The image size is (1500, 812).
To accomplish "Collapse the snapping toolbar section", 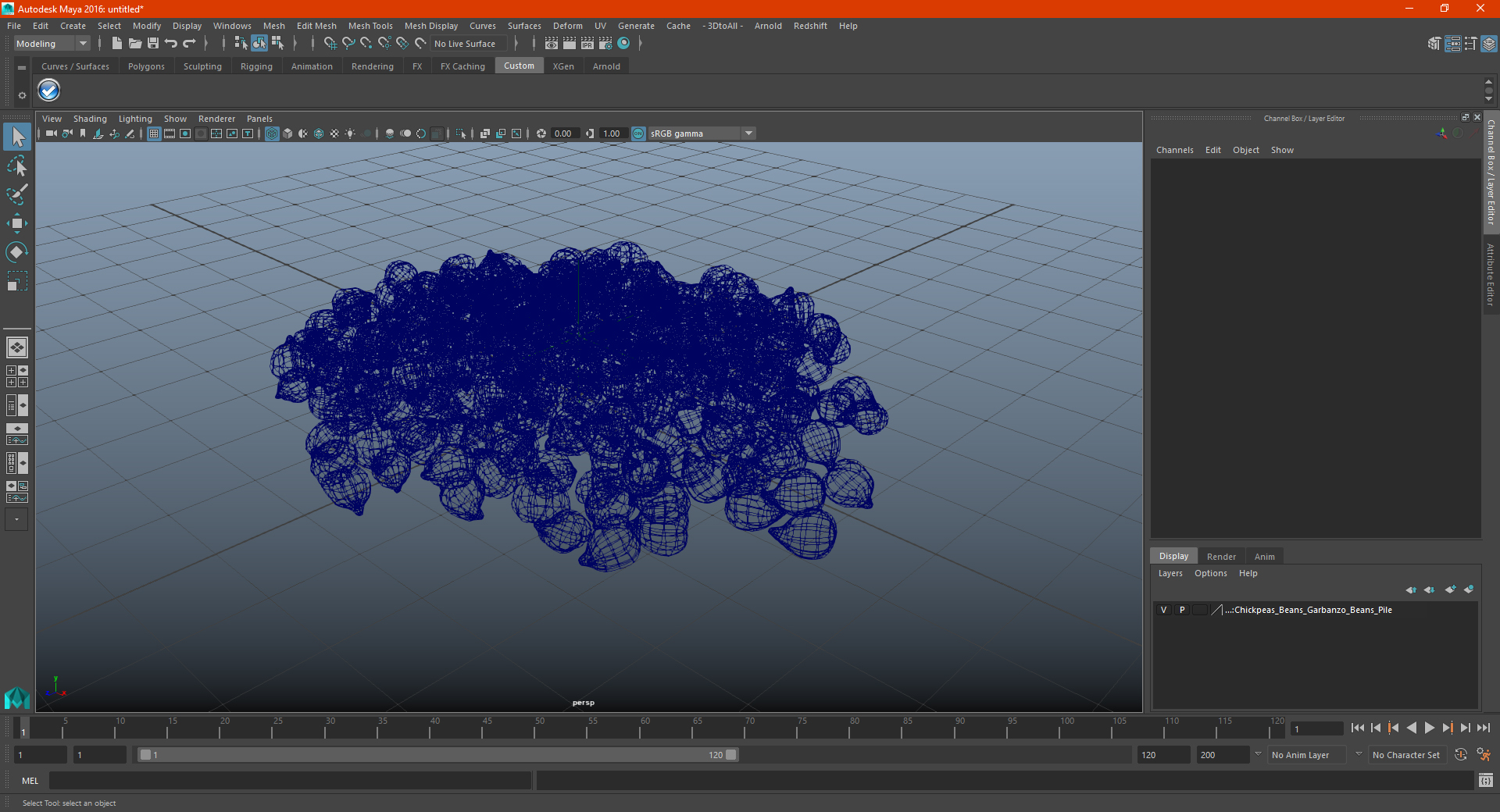I will point(312,44).
